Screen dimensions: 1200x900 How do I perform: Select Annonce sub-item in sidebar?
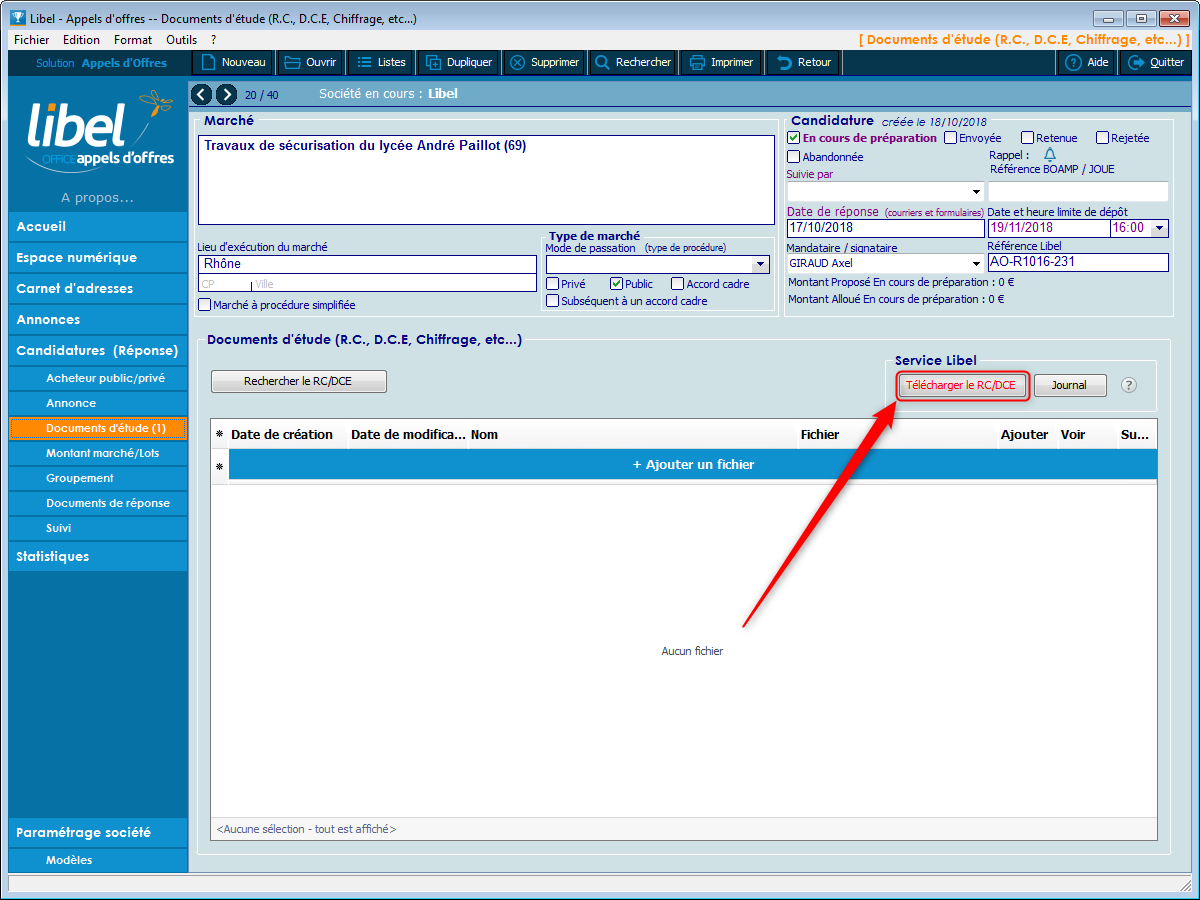tap(98, 403)
